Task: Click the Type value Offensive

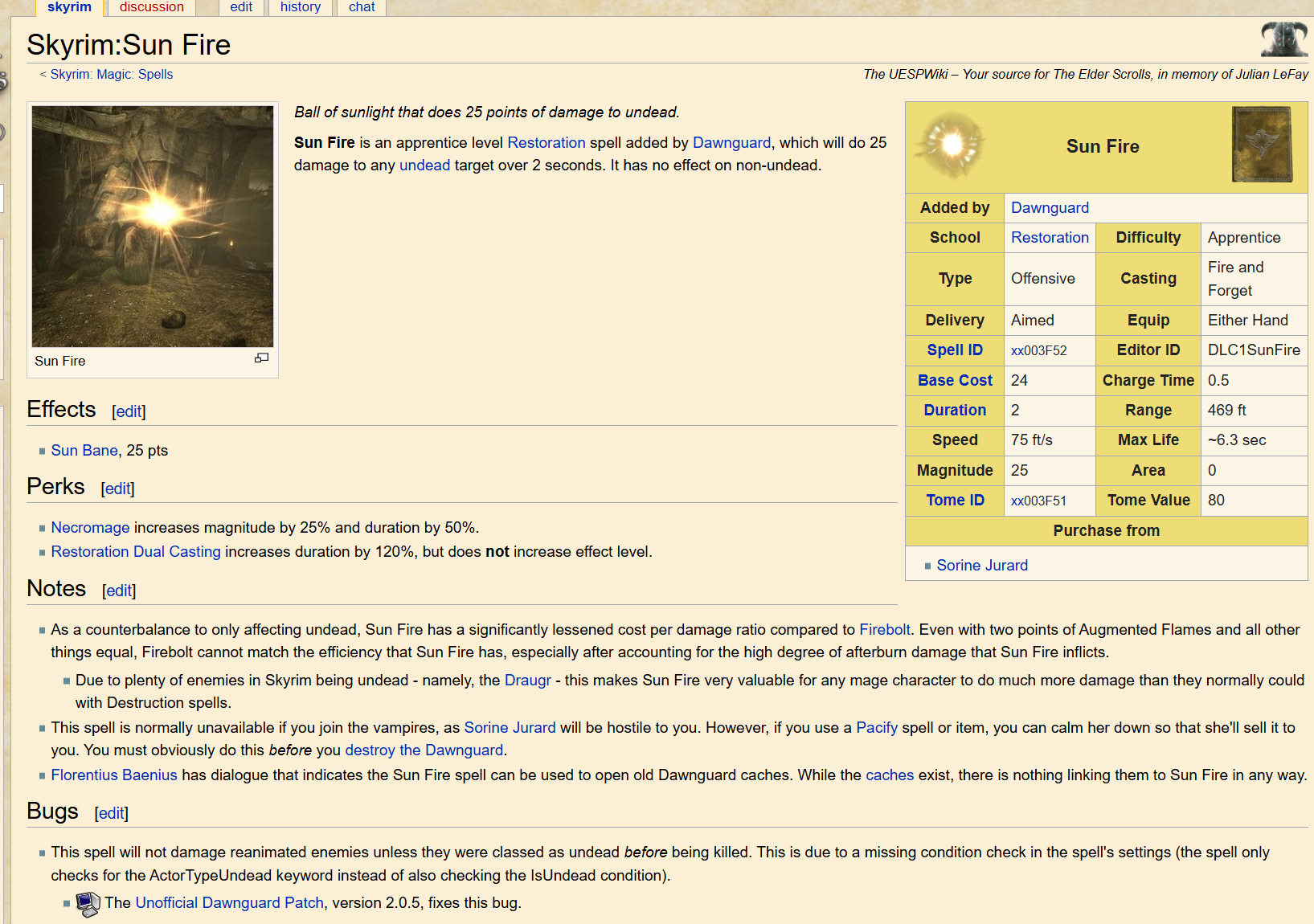Action: coord(1043,279)
